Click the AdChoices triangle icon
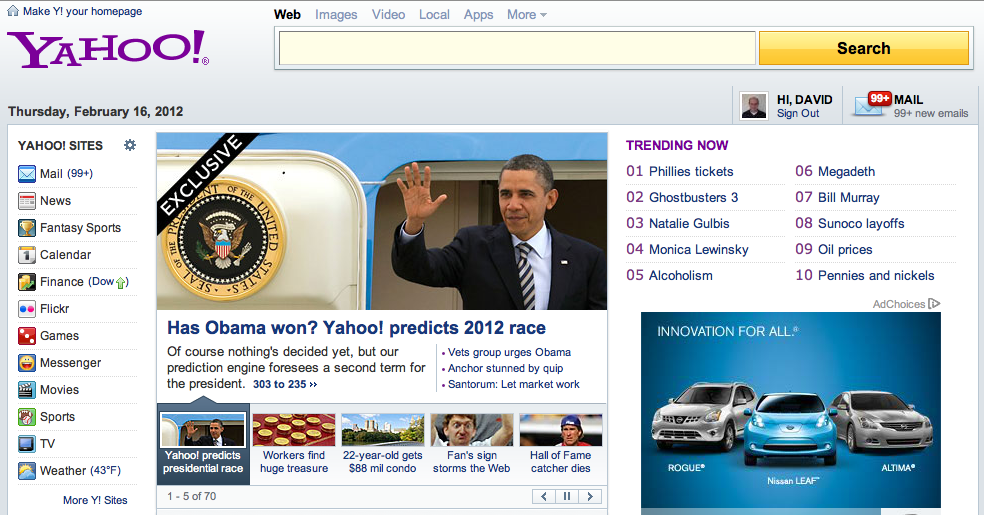Viewport: 984px width, 515px height. point(934,304)
